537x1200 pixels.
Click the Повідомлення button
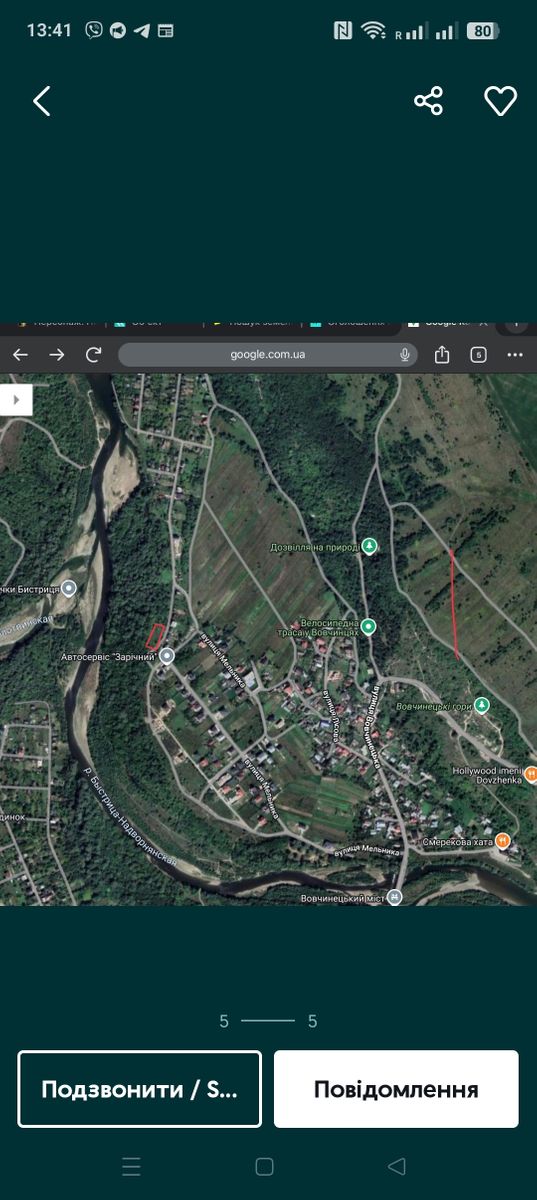click(396, 1089)
